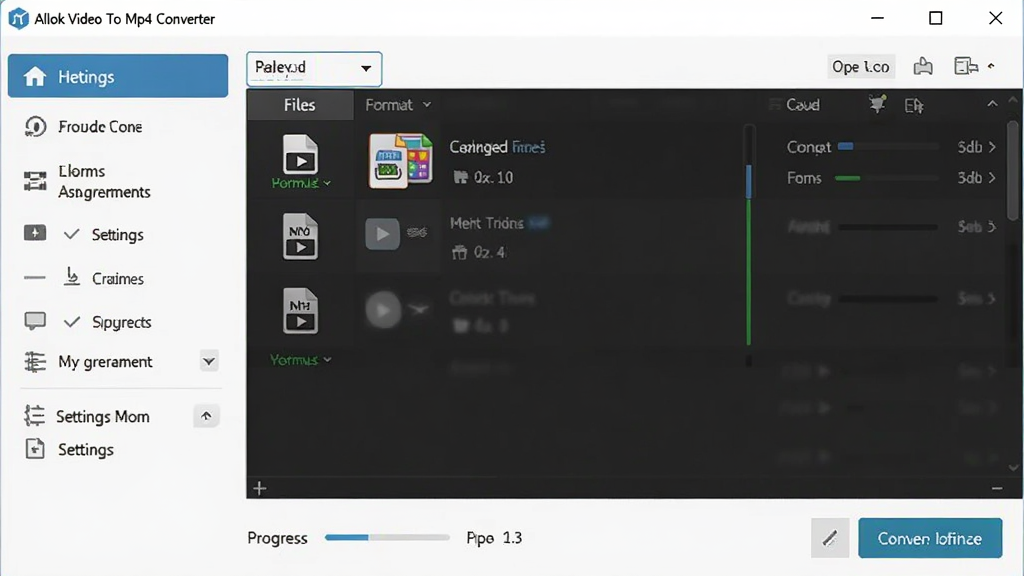Play the third blurred video item
This screenshot has width=1024, height=576.
tap(383, 310)
